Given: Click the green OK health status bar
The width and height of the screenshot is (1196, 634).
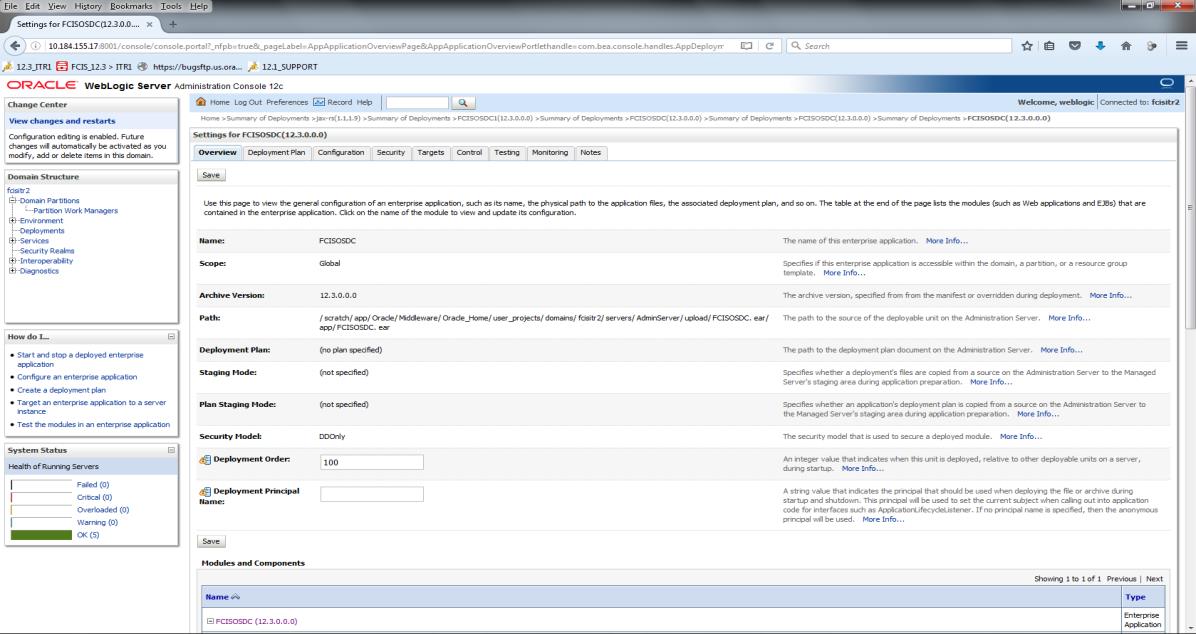Looking at the screenshot, I should 41,535.
